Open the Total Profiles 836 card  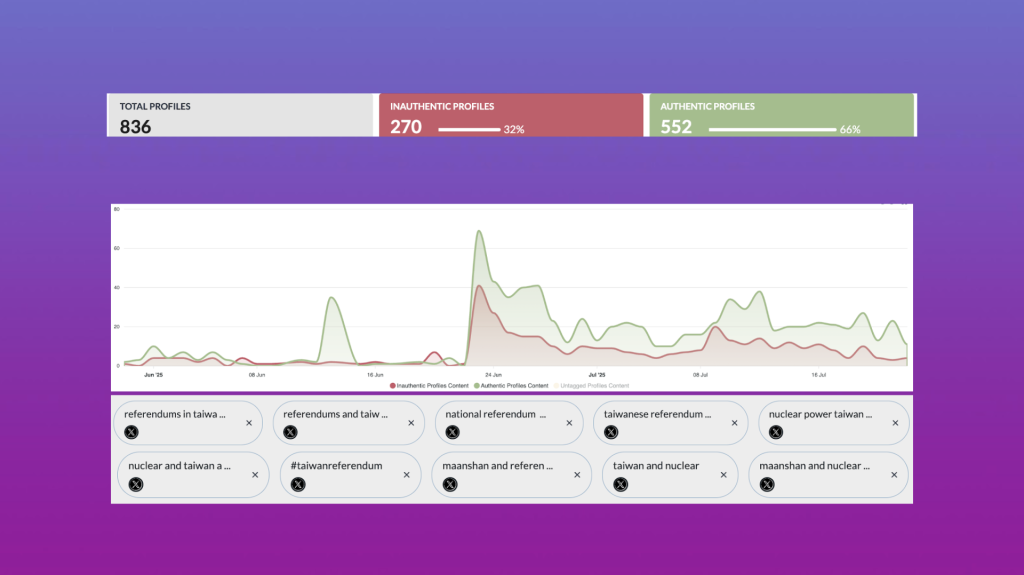[x=240, y=115]
